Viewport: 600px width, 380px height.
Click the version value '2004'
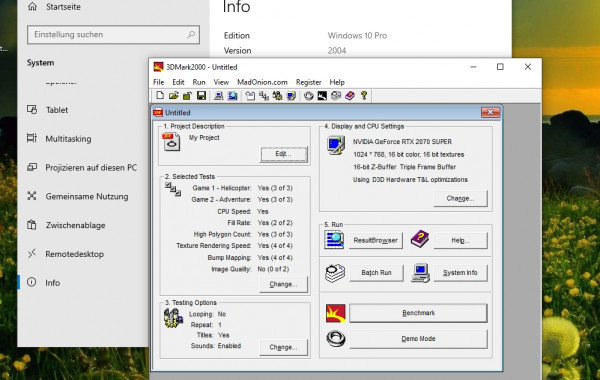point(337,51)
